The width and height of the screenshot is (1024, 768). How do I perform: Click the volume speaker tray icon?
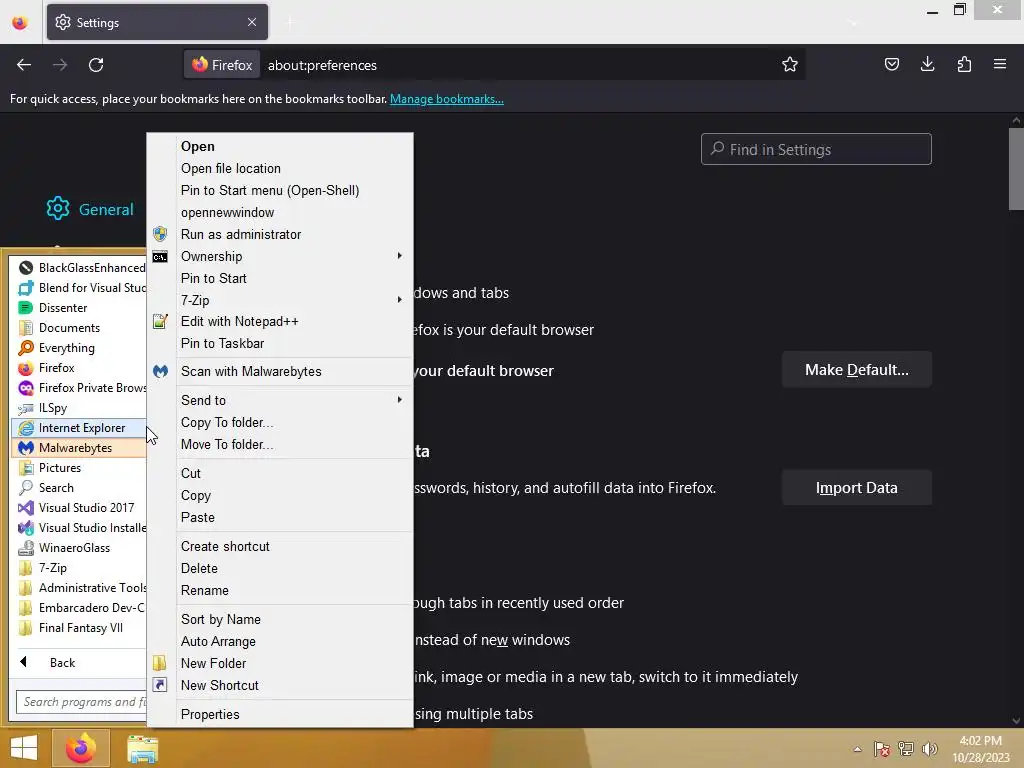point(929,749)
